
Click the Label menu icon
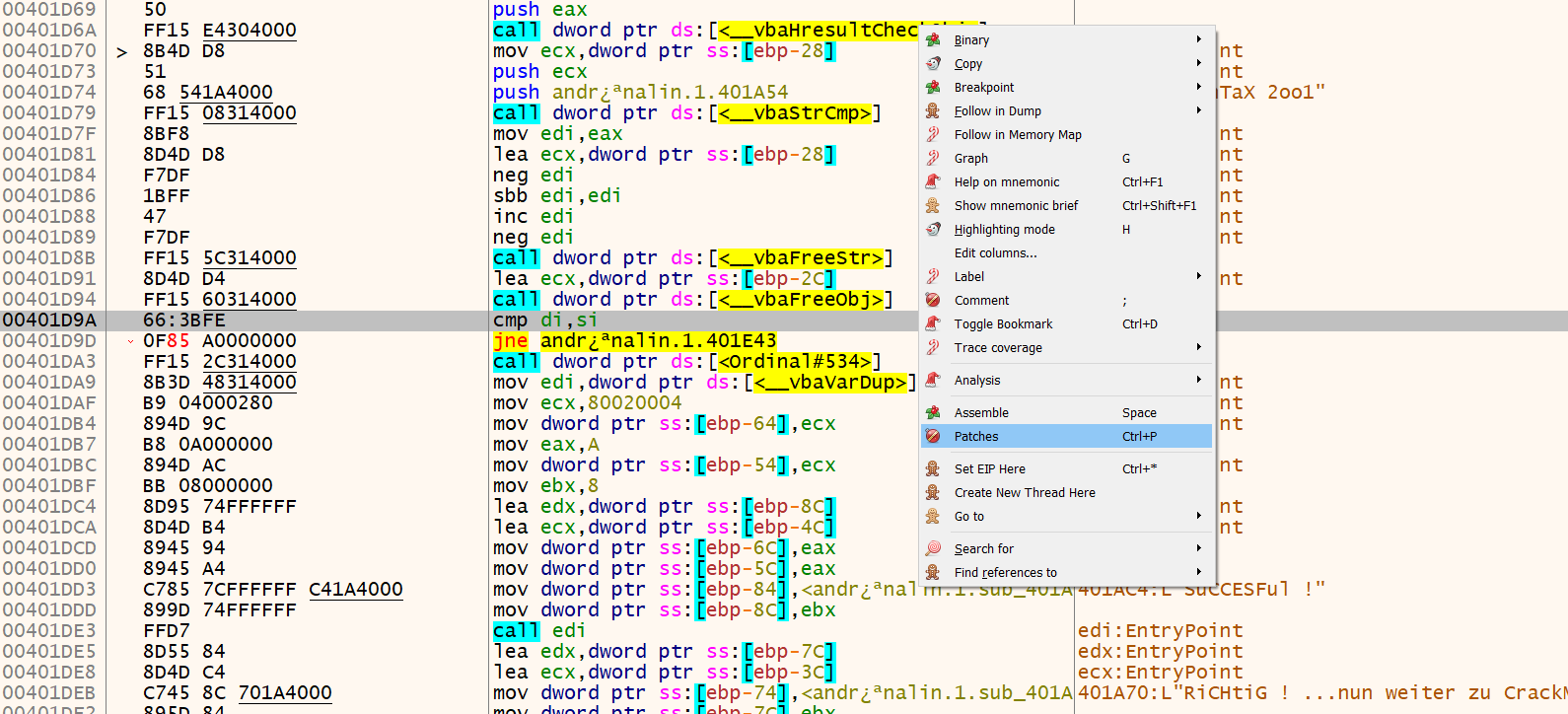pyautogui.click(x=933, y=277)
